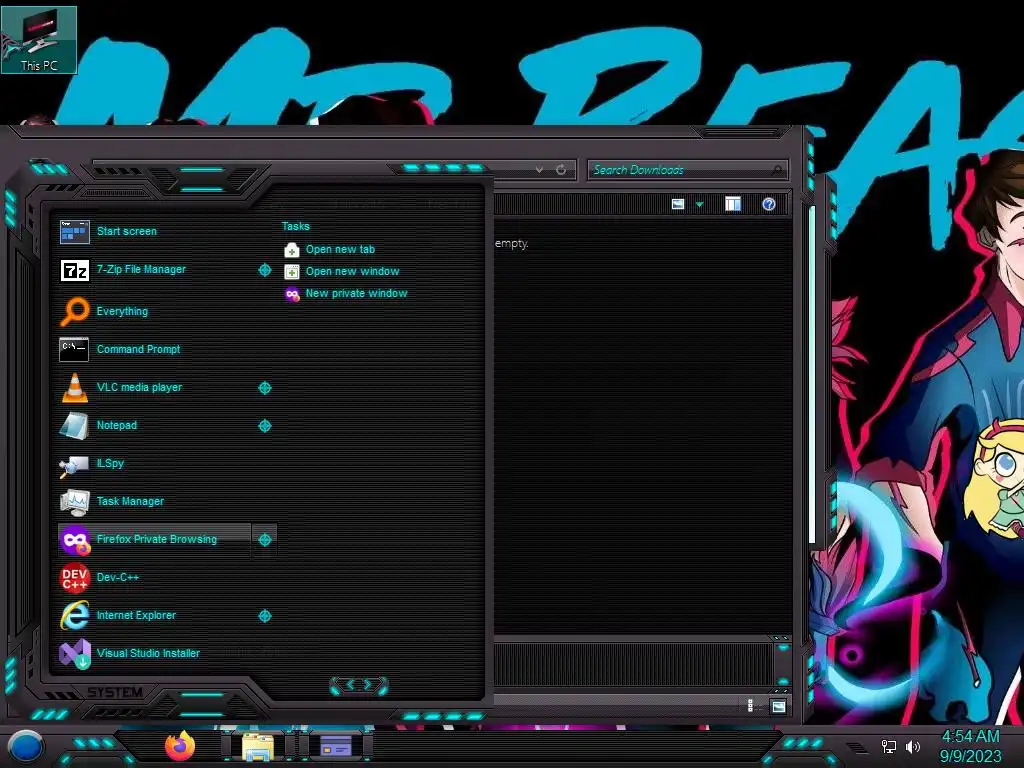Screen dimensions: 1024x768
Task: Click the Tasks header in jump list
Action: coord(296,227)
